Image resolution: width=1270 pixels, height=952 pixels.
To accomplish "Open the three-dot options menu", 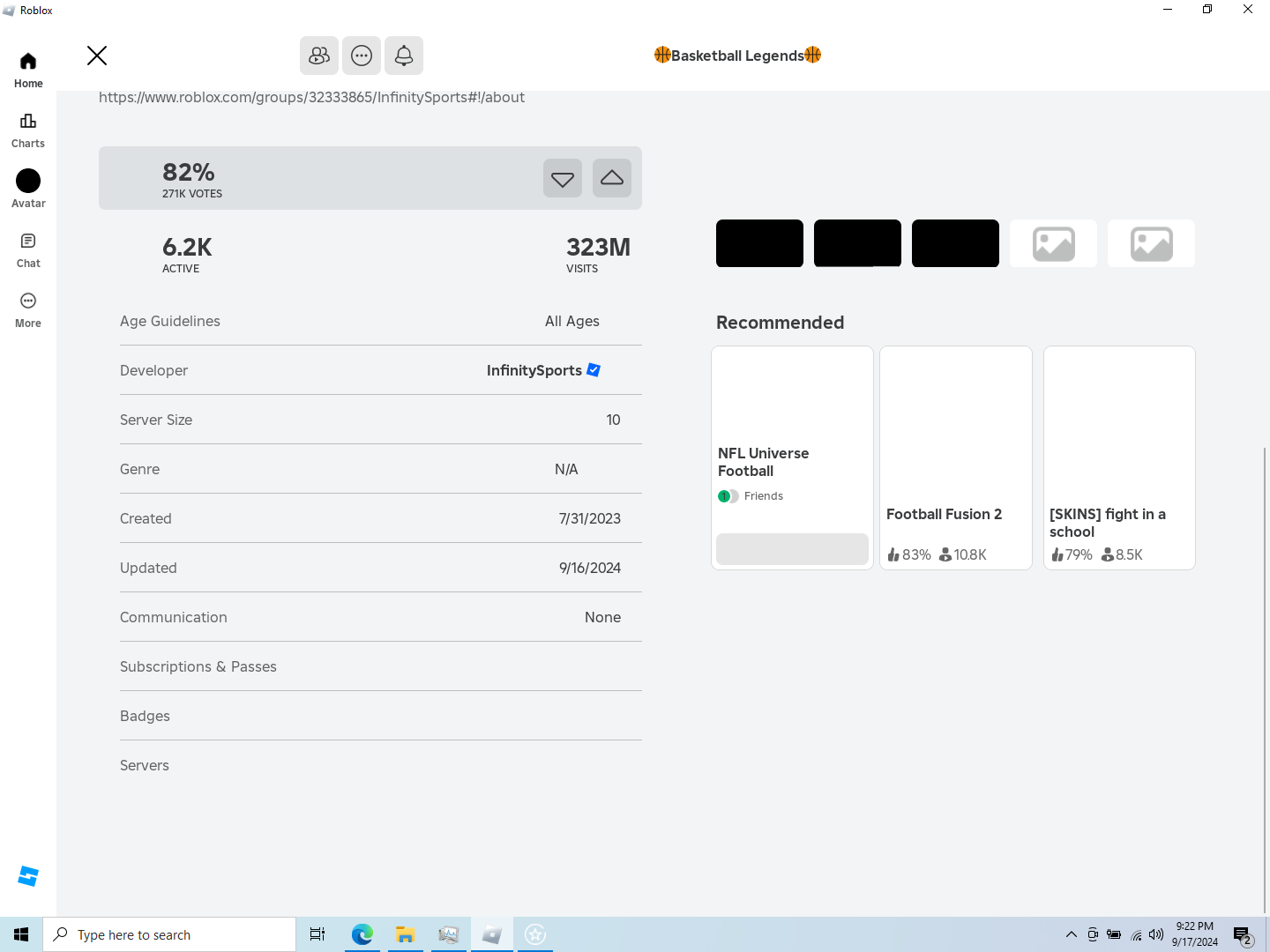I will point(362,56).
